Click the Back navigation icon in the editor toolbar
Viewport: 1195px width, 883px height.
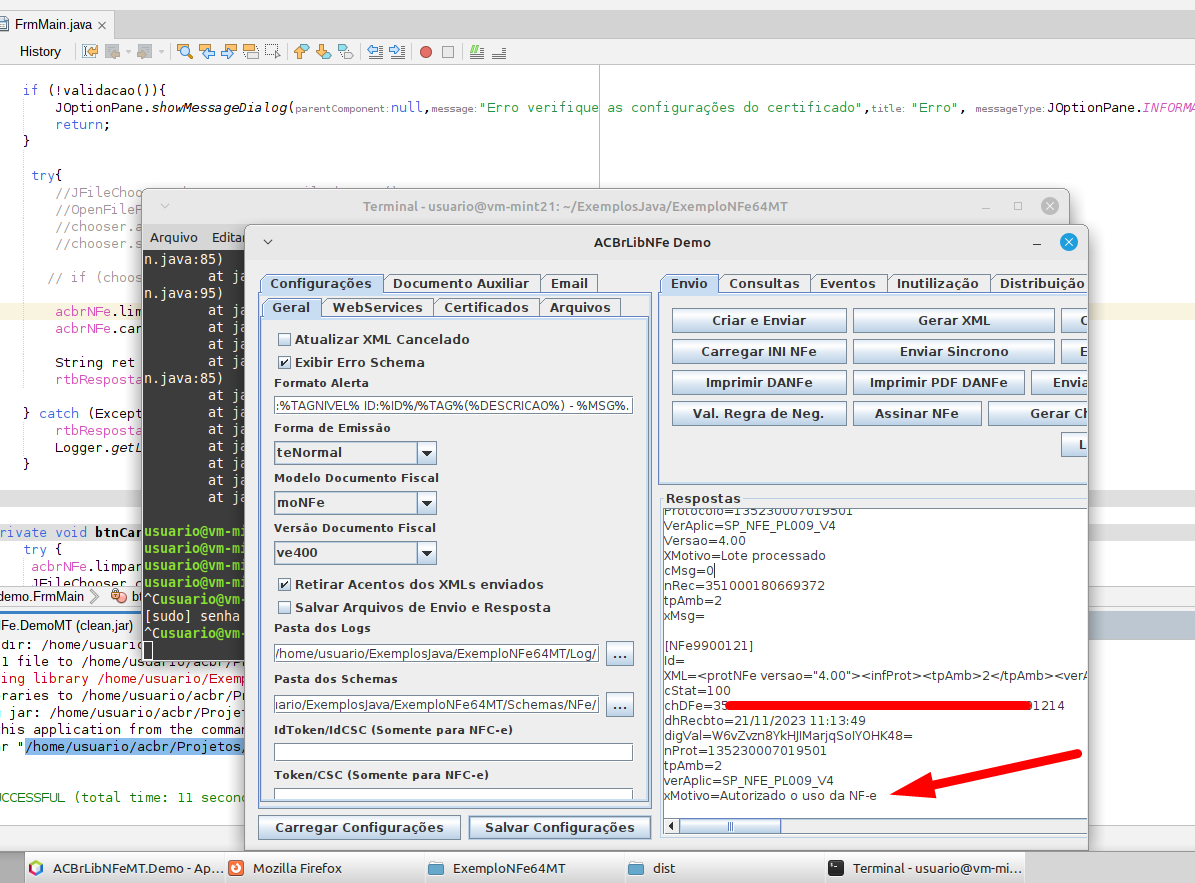coord(112,52)
